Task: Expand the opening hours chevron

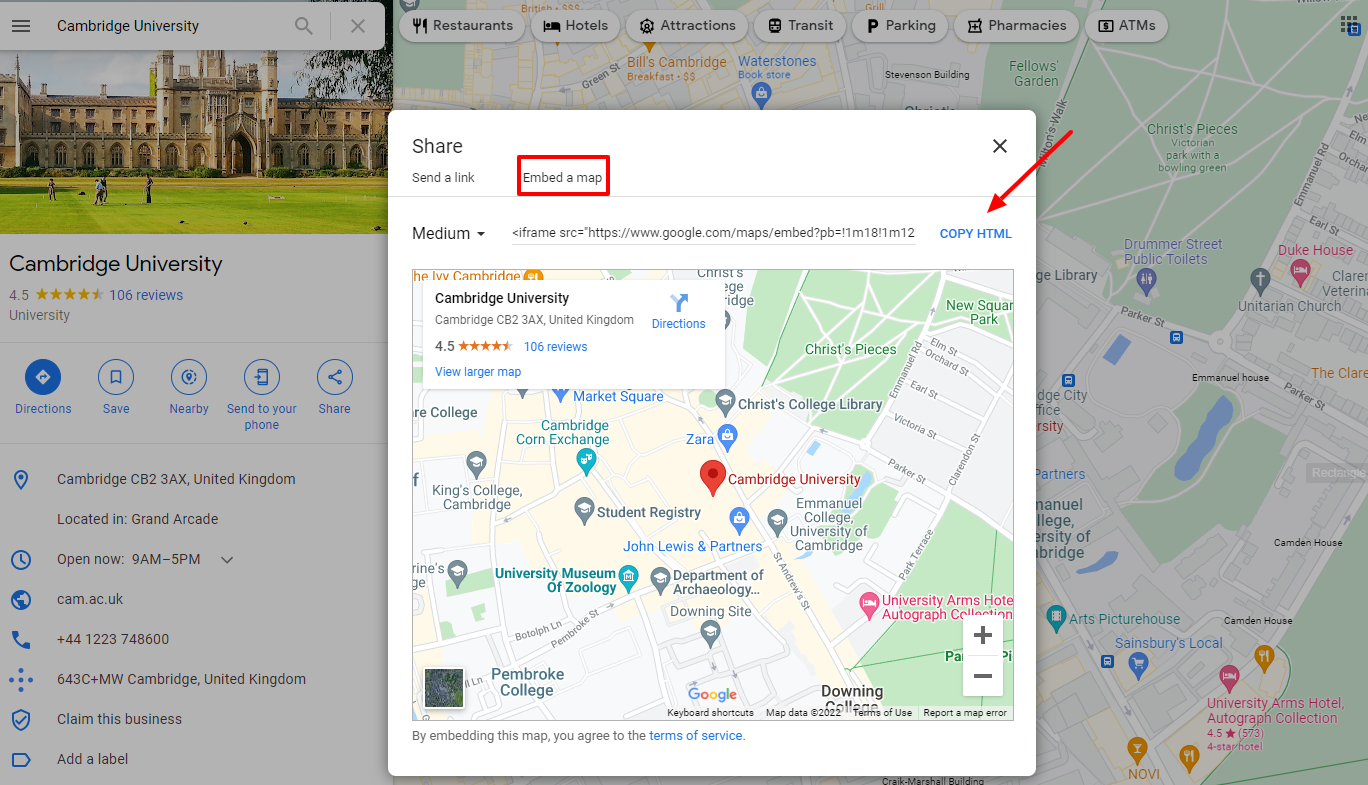Action: coord(227,559)
